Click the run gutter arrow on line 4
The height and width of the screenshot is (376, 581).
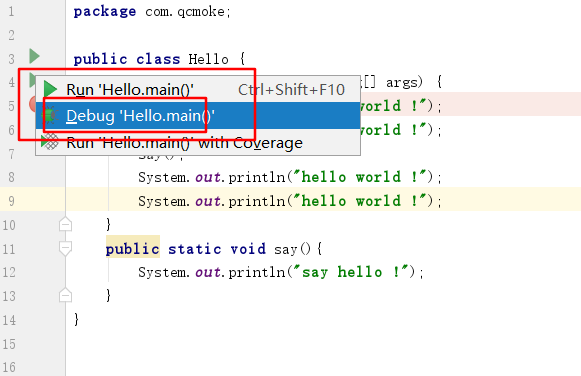click(32, 80)
